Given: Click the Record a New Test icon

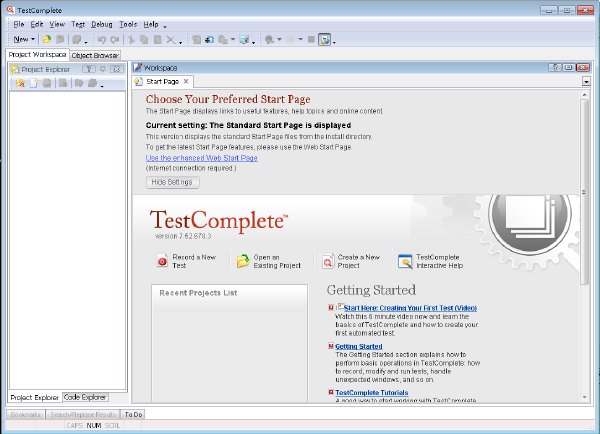Looking at the screenshot, I should [162, 261].
